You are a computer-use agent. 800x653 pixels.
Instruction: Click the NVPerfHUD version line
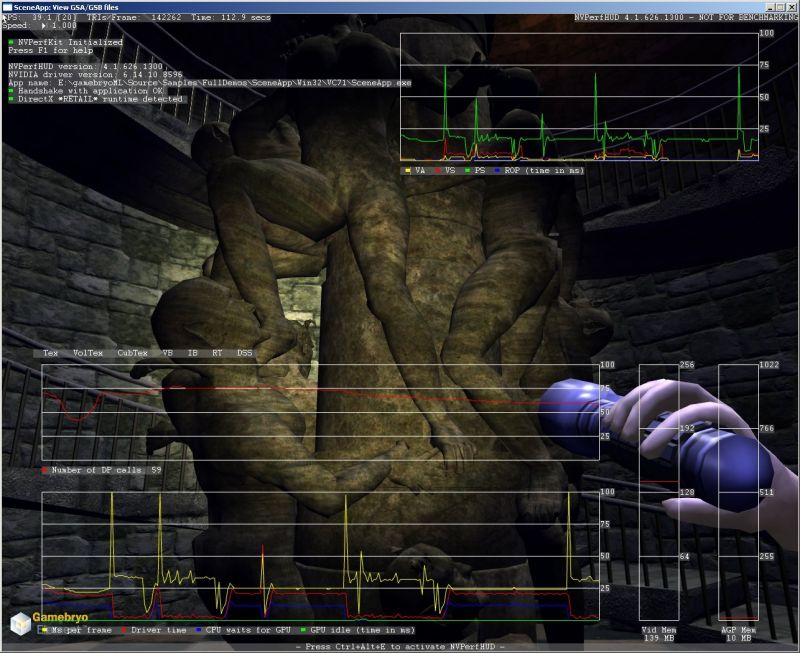(85, 66)
